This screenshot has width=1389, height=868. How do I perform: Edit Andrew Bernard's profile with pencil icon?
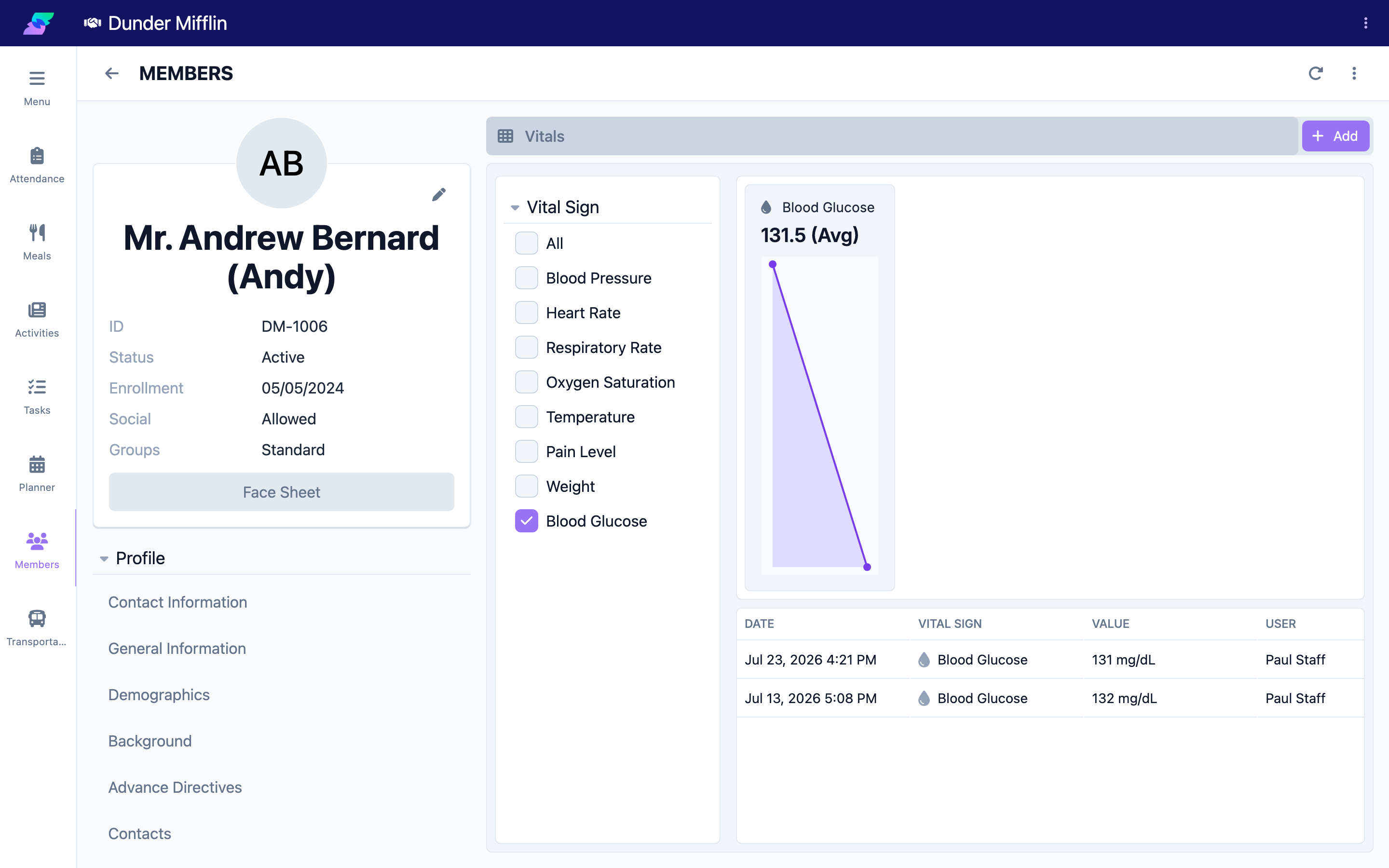tap(439, 195)
